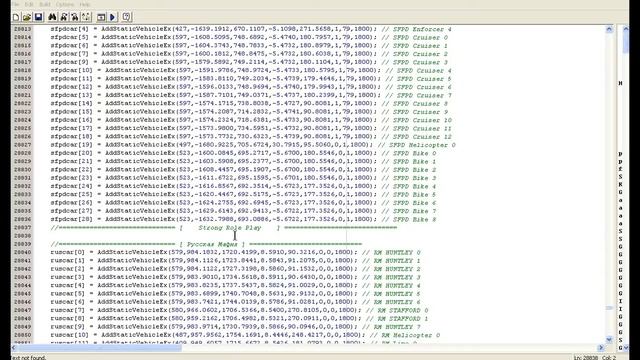The width and height of the screenshot is (640, 360).
Task: Click the '// SFPD Bike 0' comment
Action: click(409, 153)
